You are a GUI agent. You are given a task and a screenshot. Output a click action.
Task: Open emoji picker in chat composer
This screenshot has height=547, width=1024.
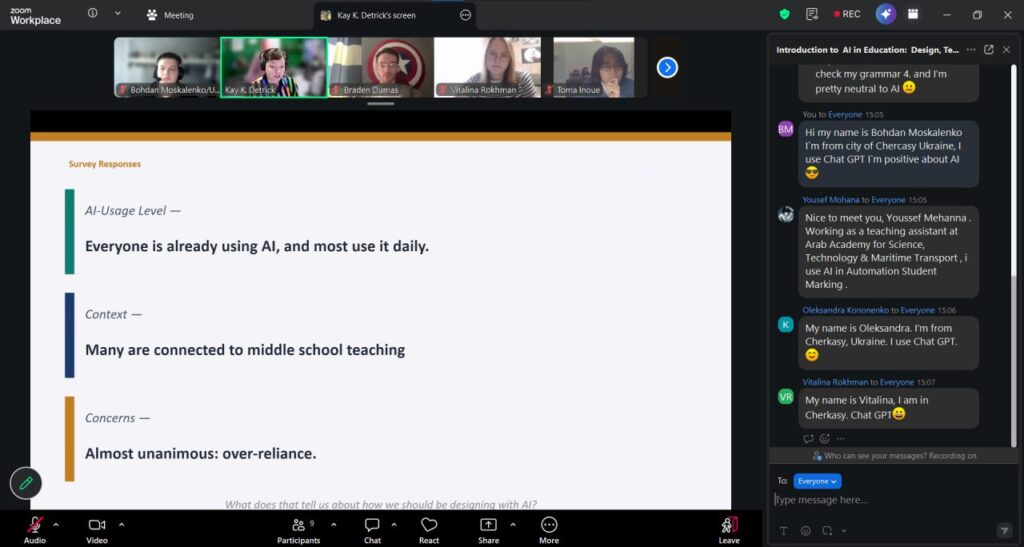[x=805, y=530]
